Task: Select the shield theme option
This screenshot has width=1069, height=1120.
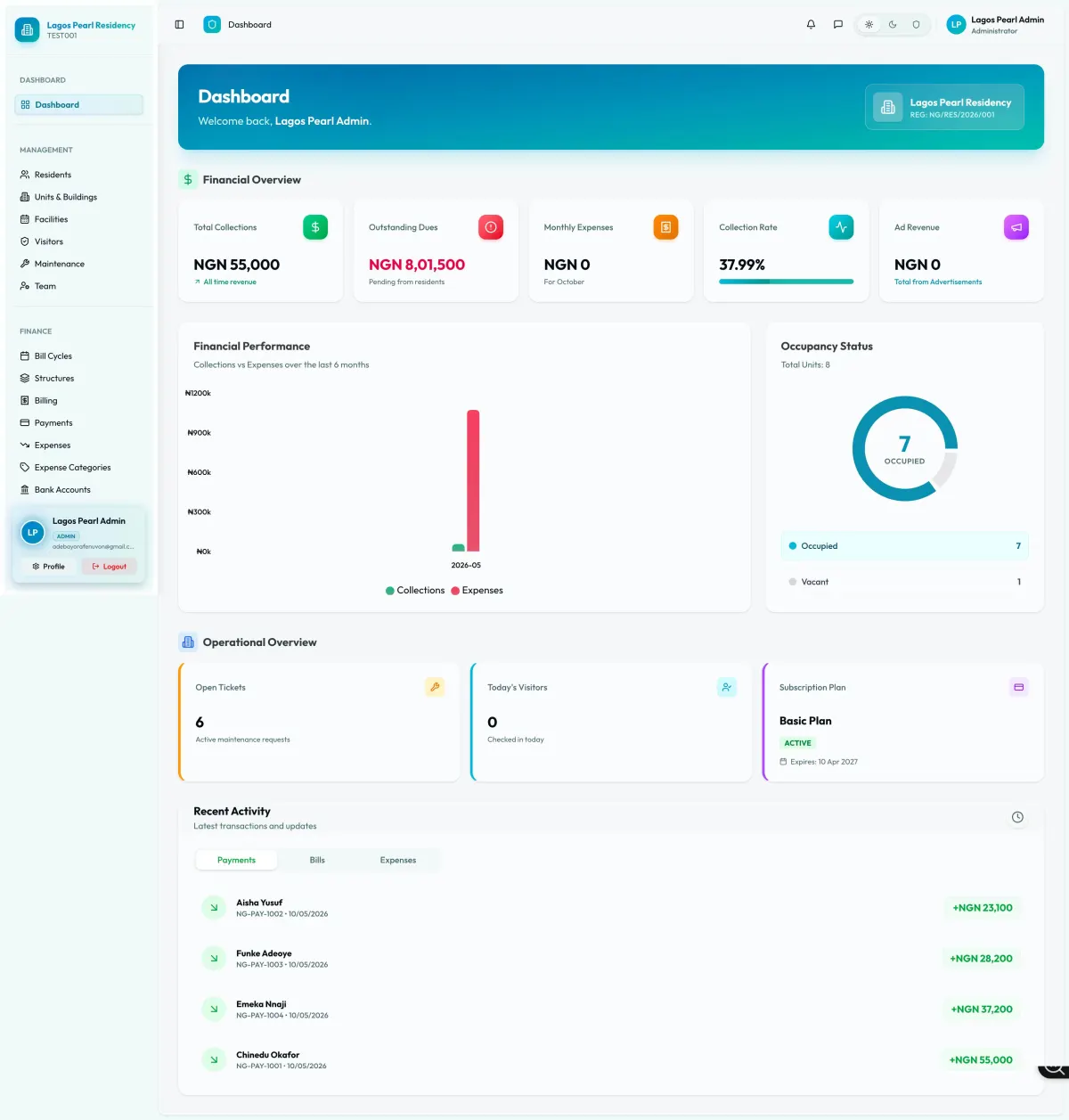Action: [916, 25]
